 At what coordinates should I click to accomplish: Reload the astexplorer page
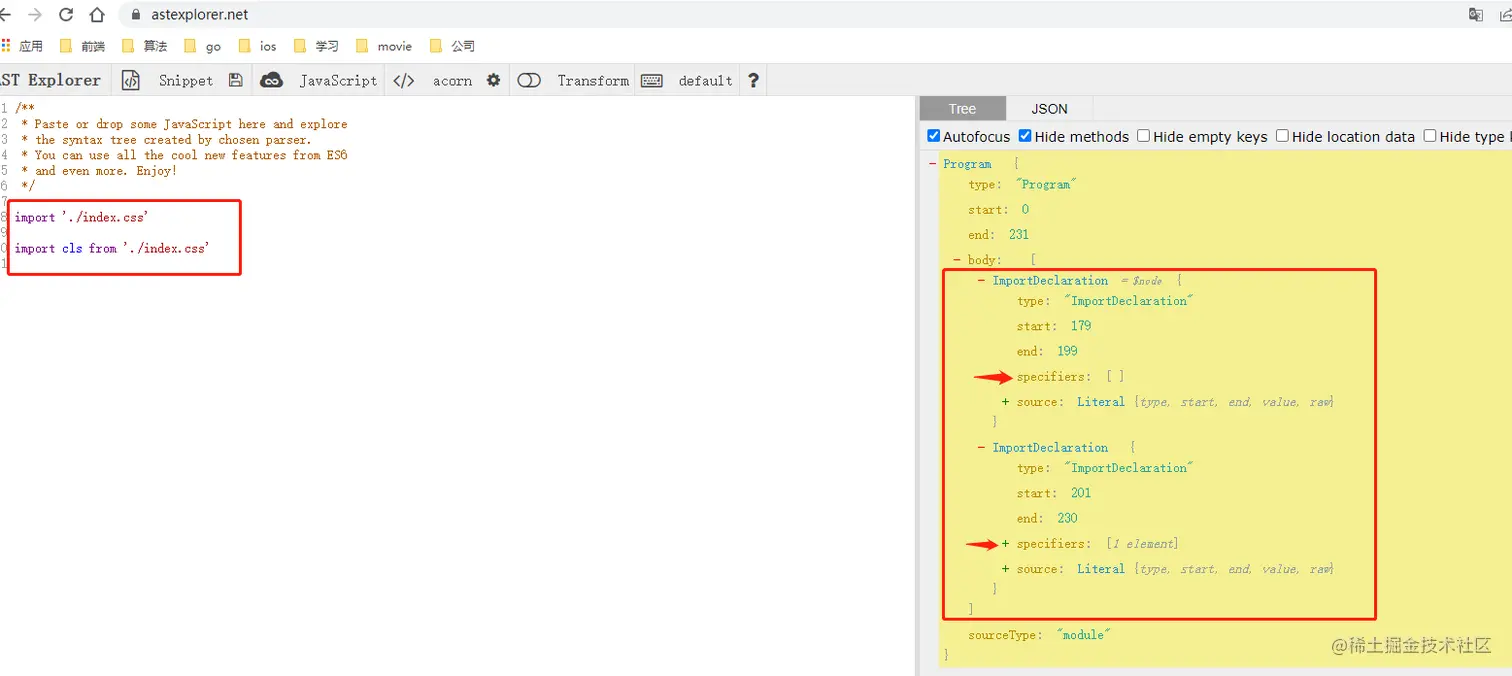66,15
